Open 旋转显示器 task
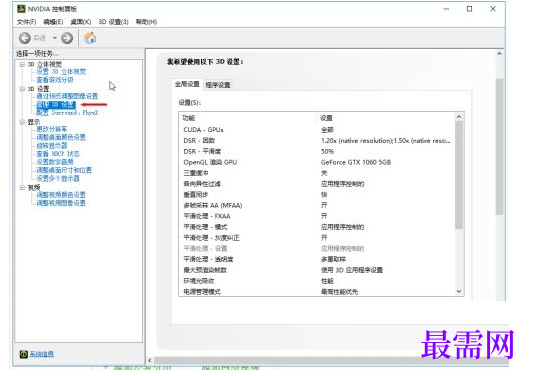 tap(52, 146)
